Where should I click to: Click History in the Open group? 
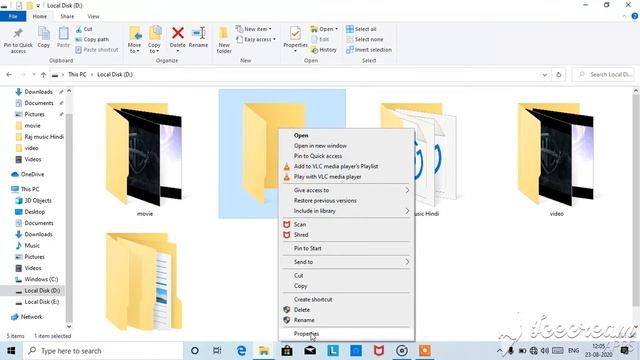[x=324, y=50]
